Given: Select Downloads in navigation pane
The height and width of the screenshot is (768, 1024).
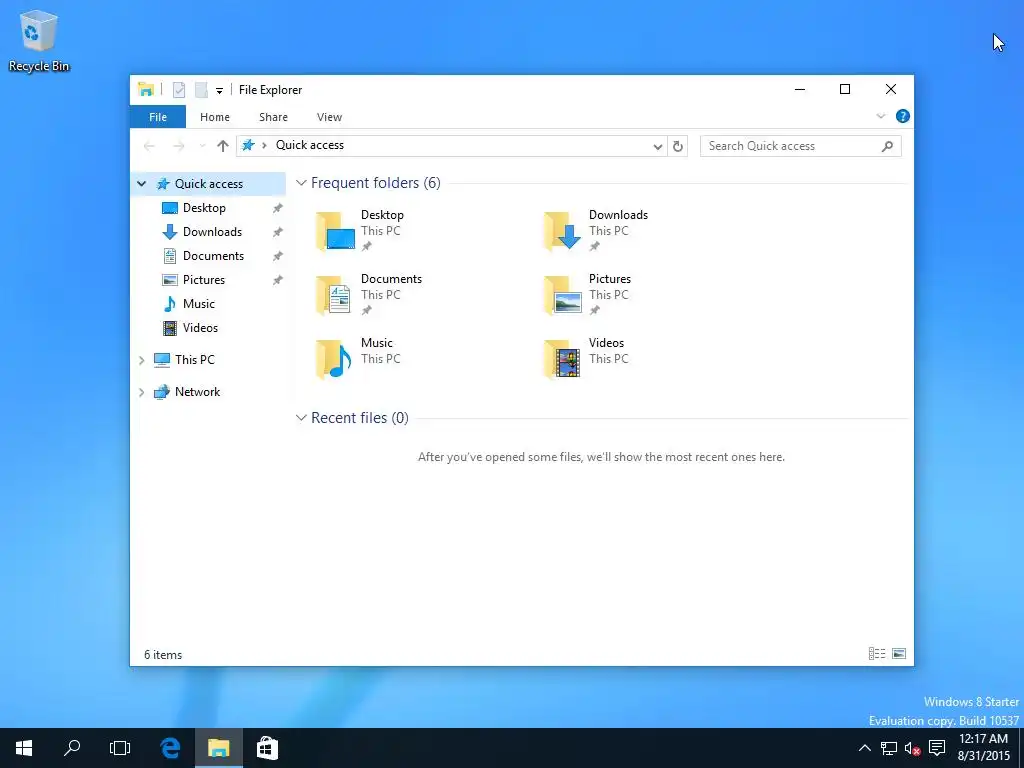Looking at the screenshot, I should (x=202, y=232).
